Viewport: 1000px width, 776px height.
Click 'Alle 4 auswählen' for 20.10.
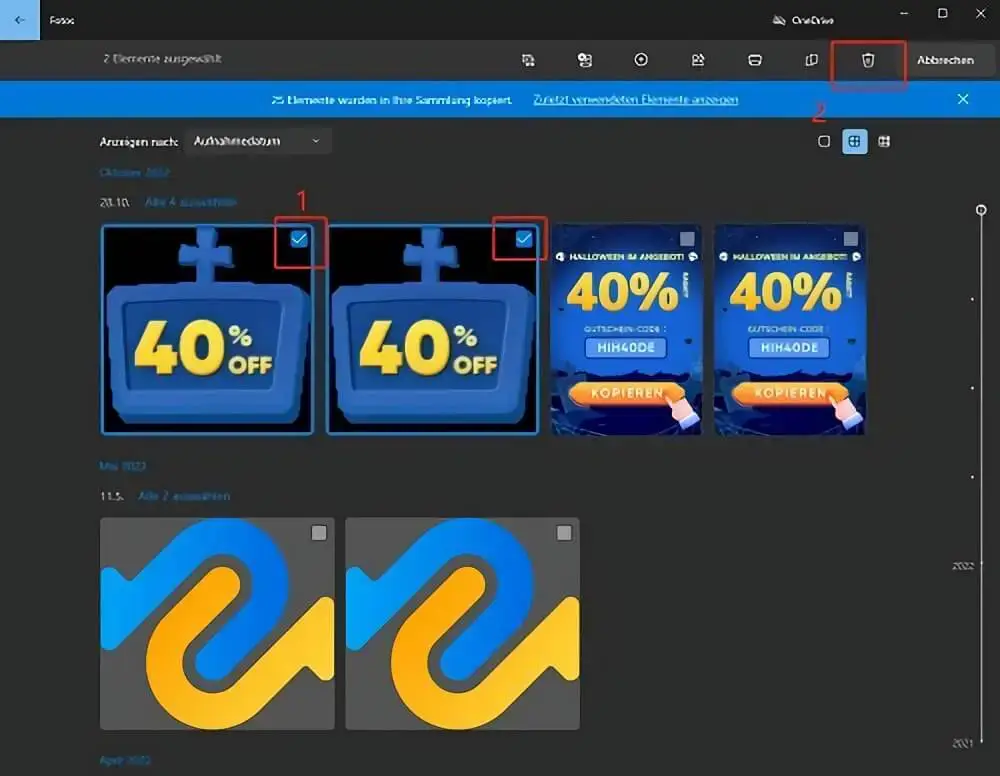(x=191, y=202)
